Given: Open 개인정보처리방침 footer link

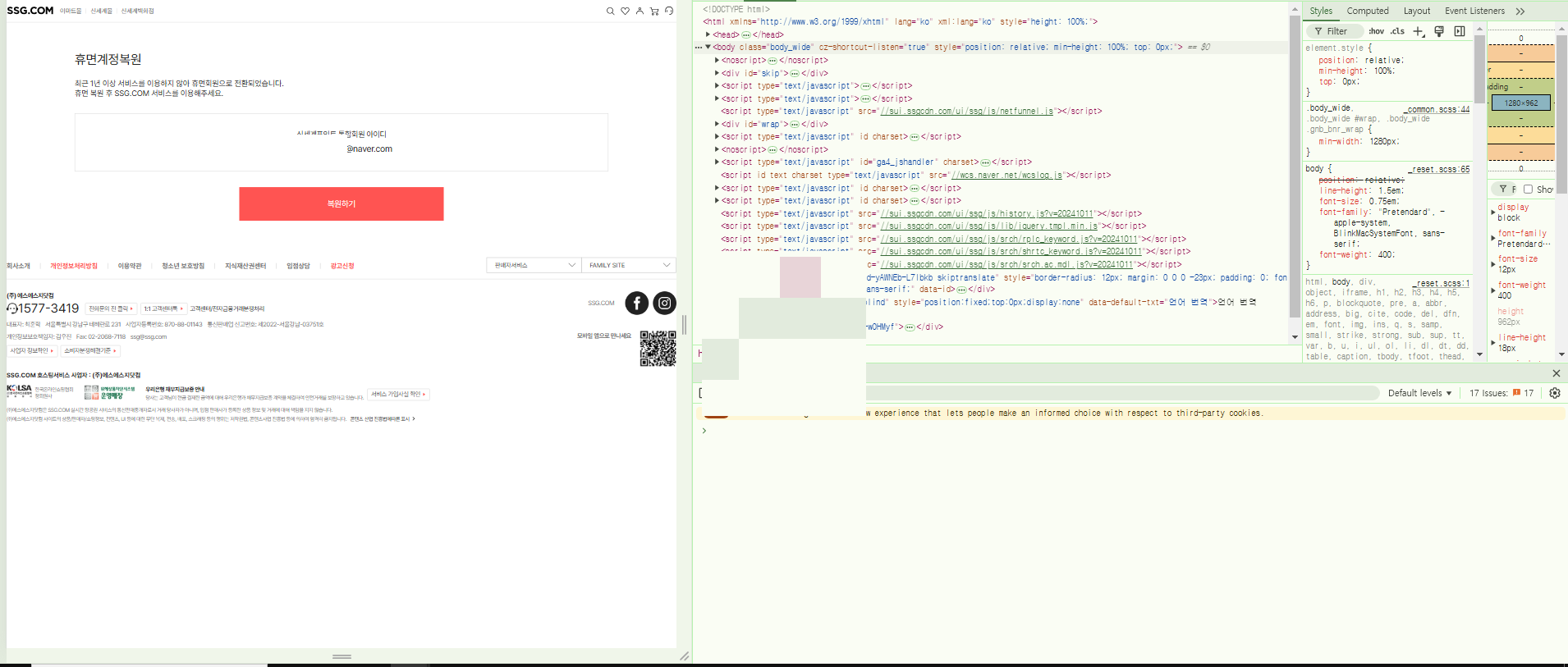Looking at the screenshot, I should tap(74, 266).
